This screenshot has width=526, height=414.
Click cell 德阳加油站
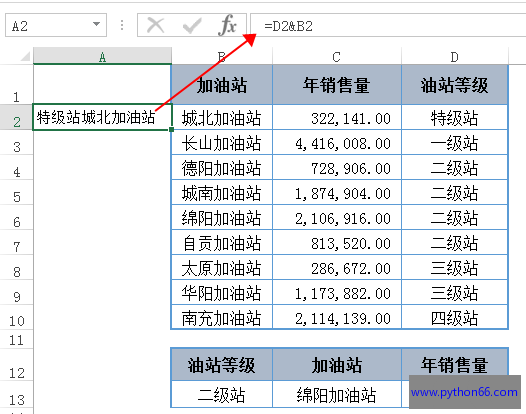click(222, 167)
